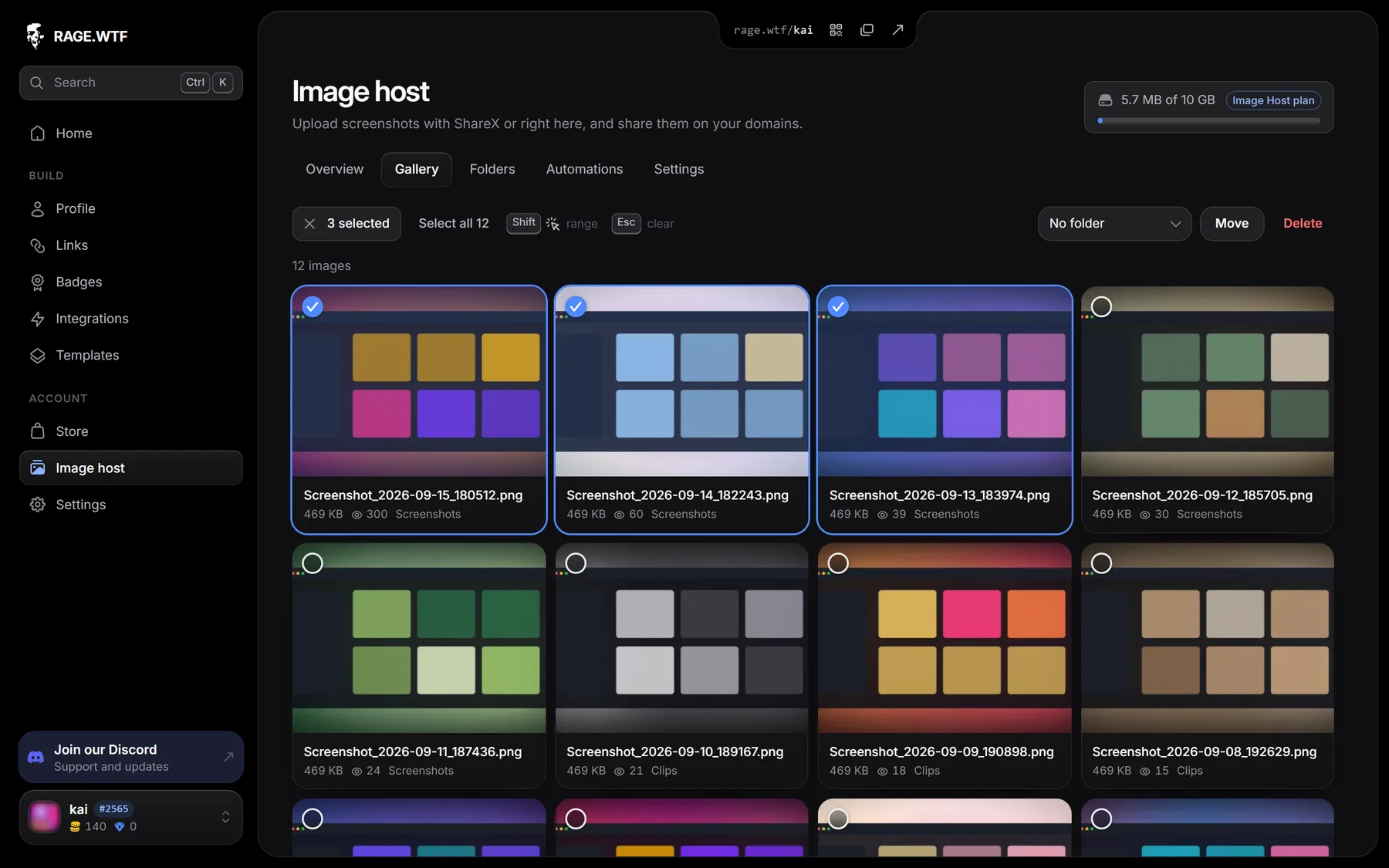Screen dimensions: 1389x868
Task: Open Screenshot_2026-09-09_190898.png thumbnail
Action: [945, 638]
